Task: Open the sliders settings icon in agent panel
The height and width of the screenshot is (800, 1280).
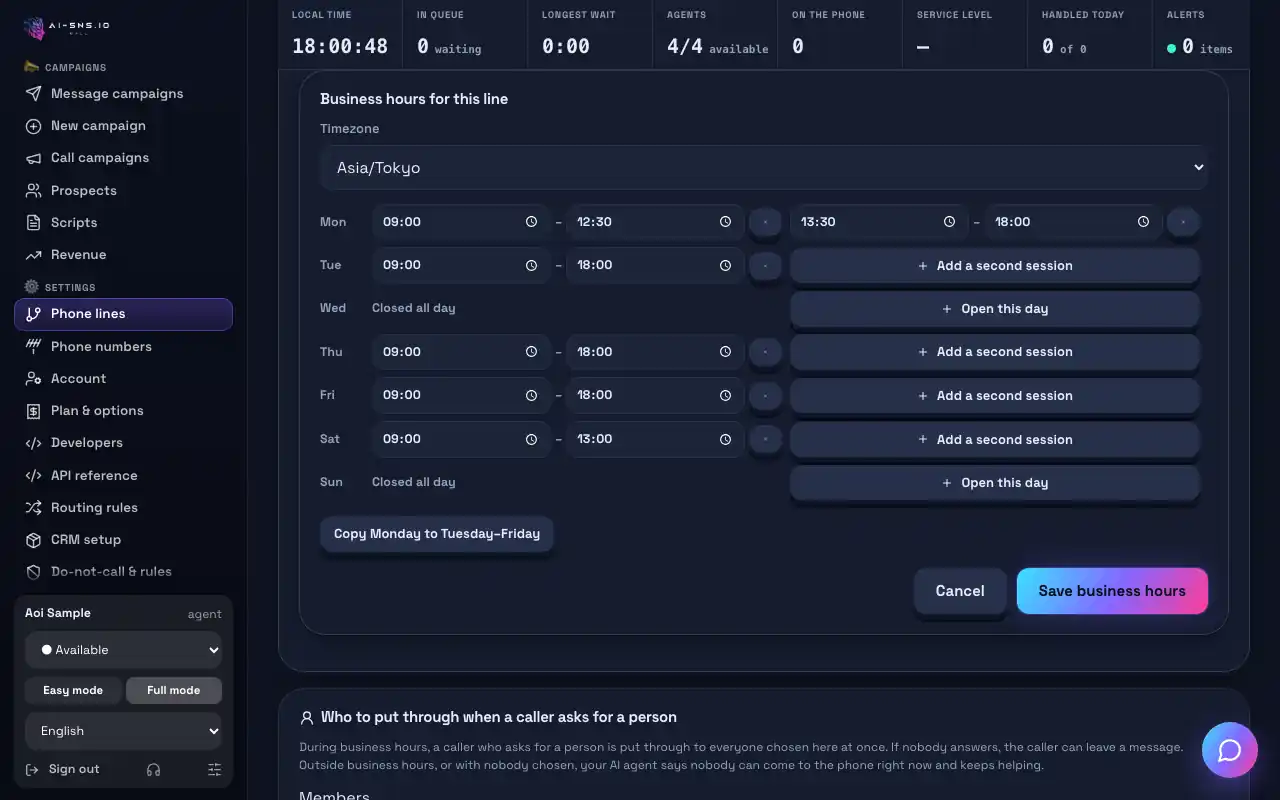Action: coord(214,769)
